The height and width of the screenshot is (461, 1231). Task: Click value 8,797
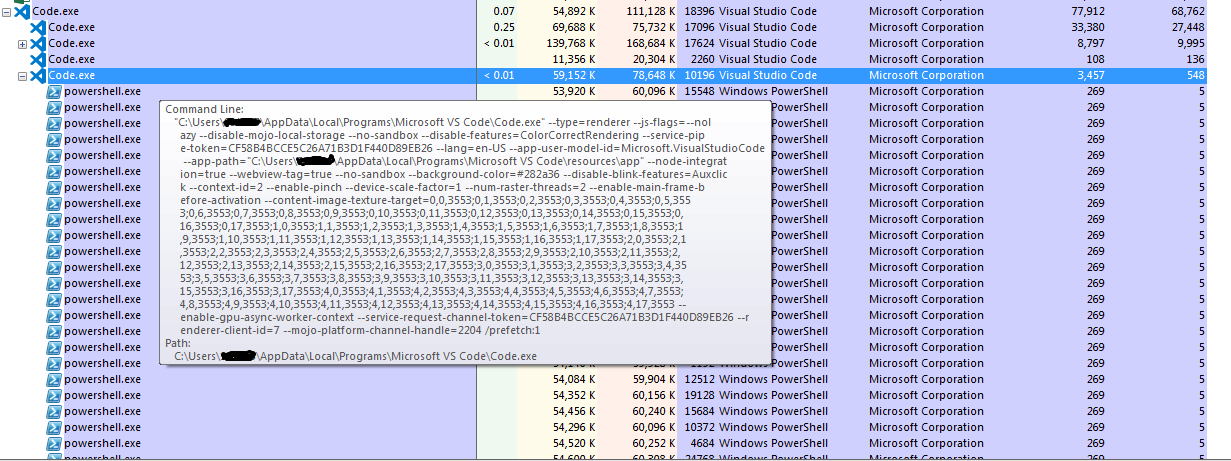click(1089, 43)
